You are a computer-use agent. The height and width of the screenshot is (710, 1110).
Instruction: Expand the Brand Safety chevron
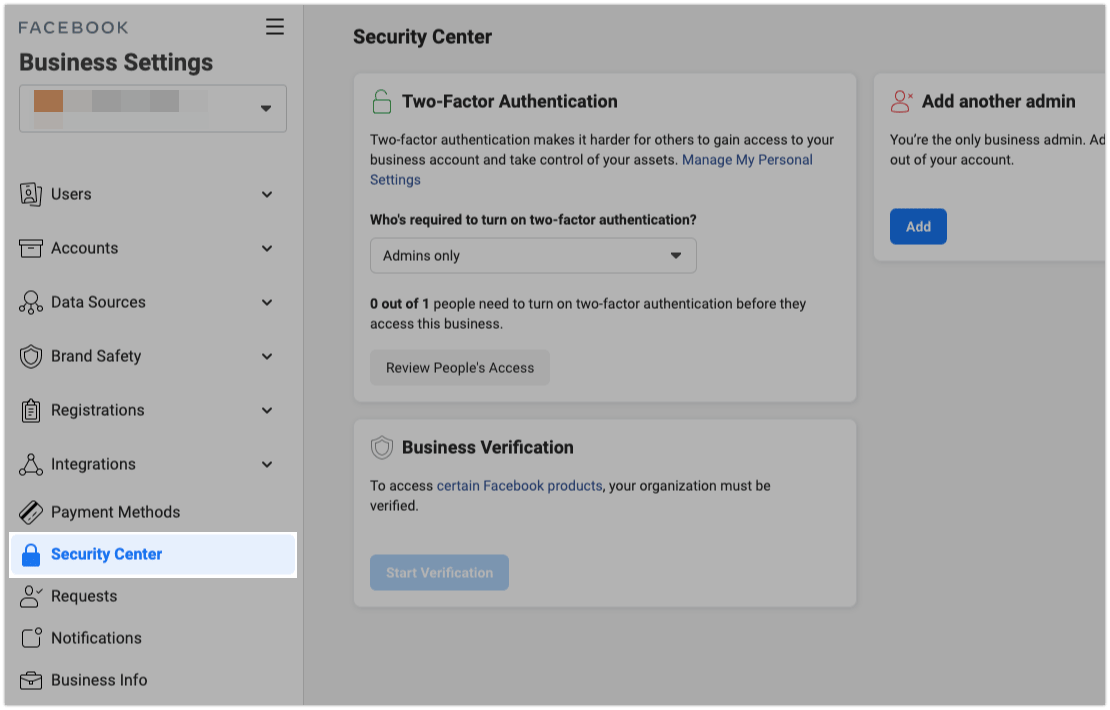(267, 356)
